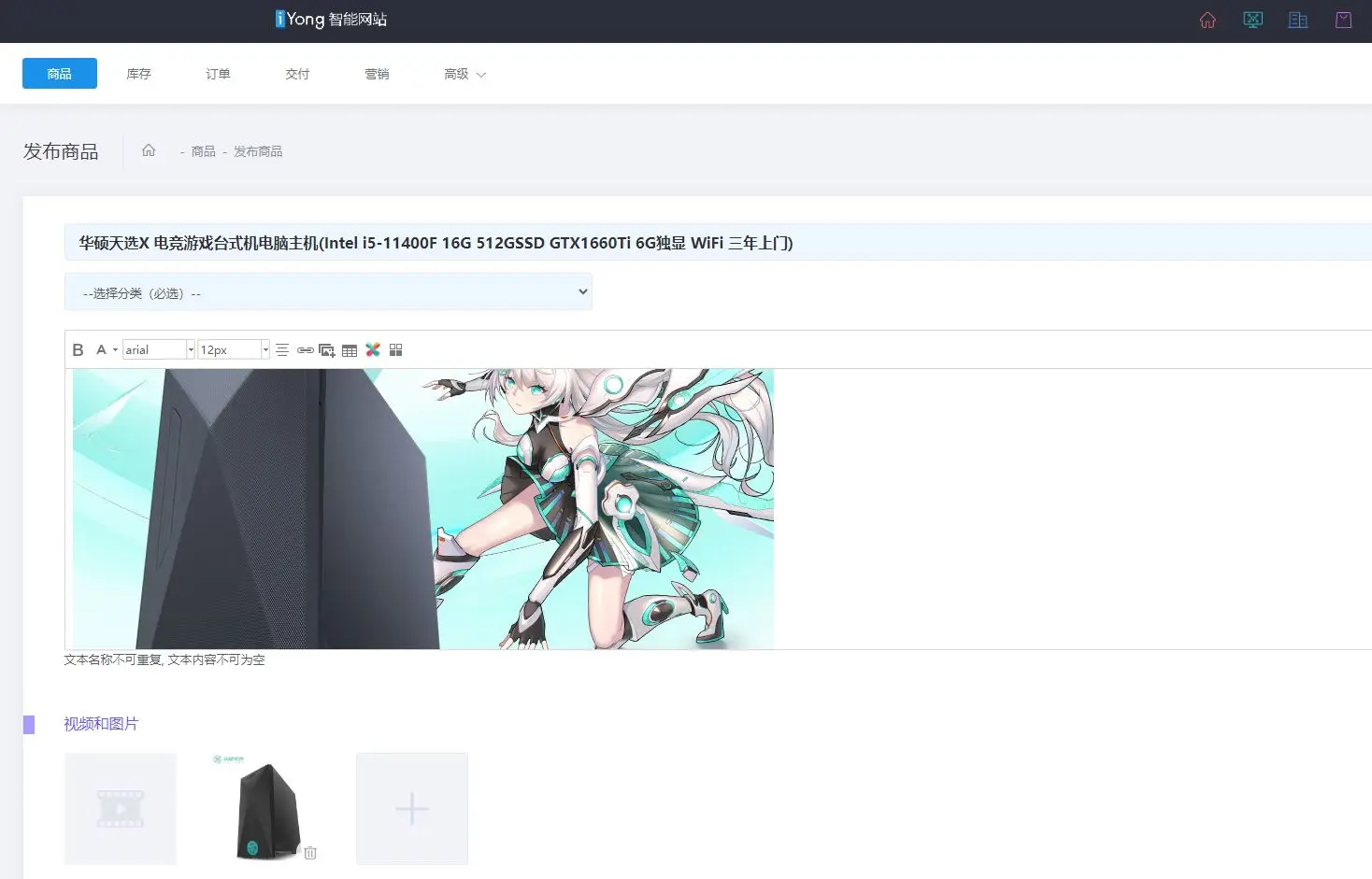Click the insert table icon
Screen dimensions: 1372x879
(x=350, y=350)
